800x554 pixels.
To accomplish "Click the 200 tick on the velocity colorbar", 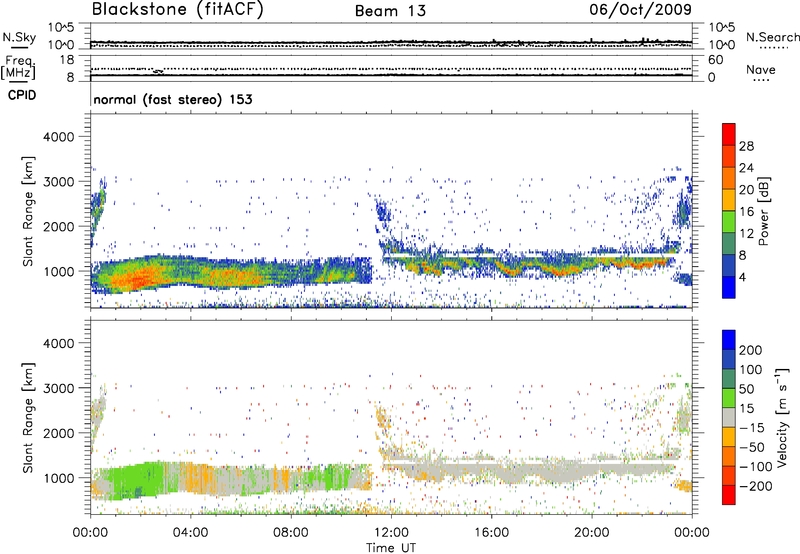I will click(x=751, y=350).
